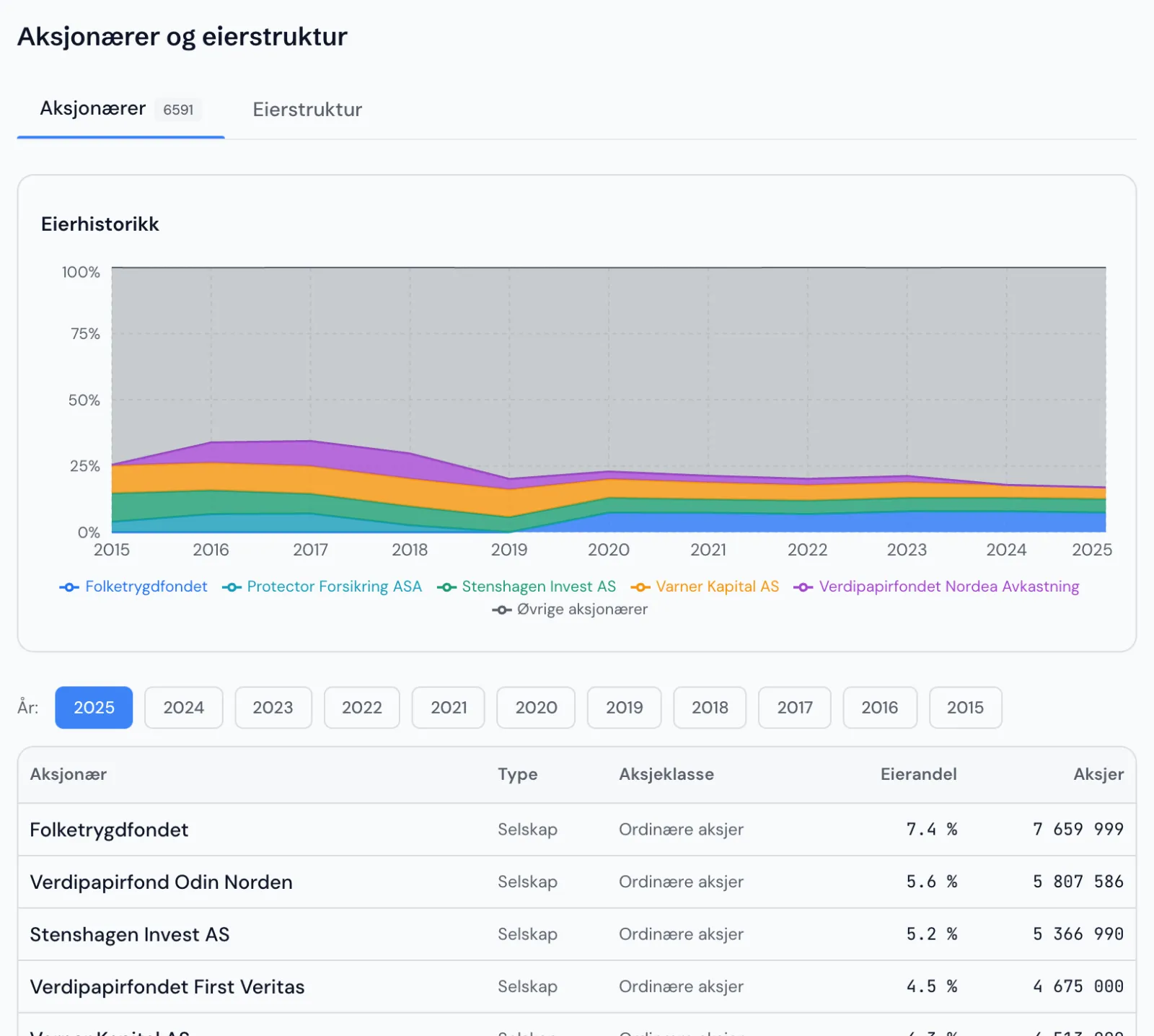
Task: Sort by the Aksjeklasse column header
Action: 666,774
